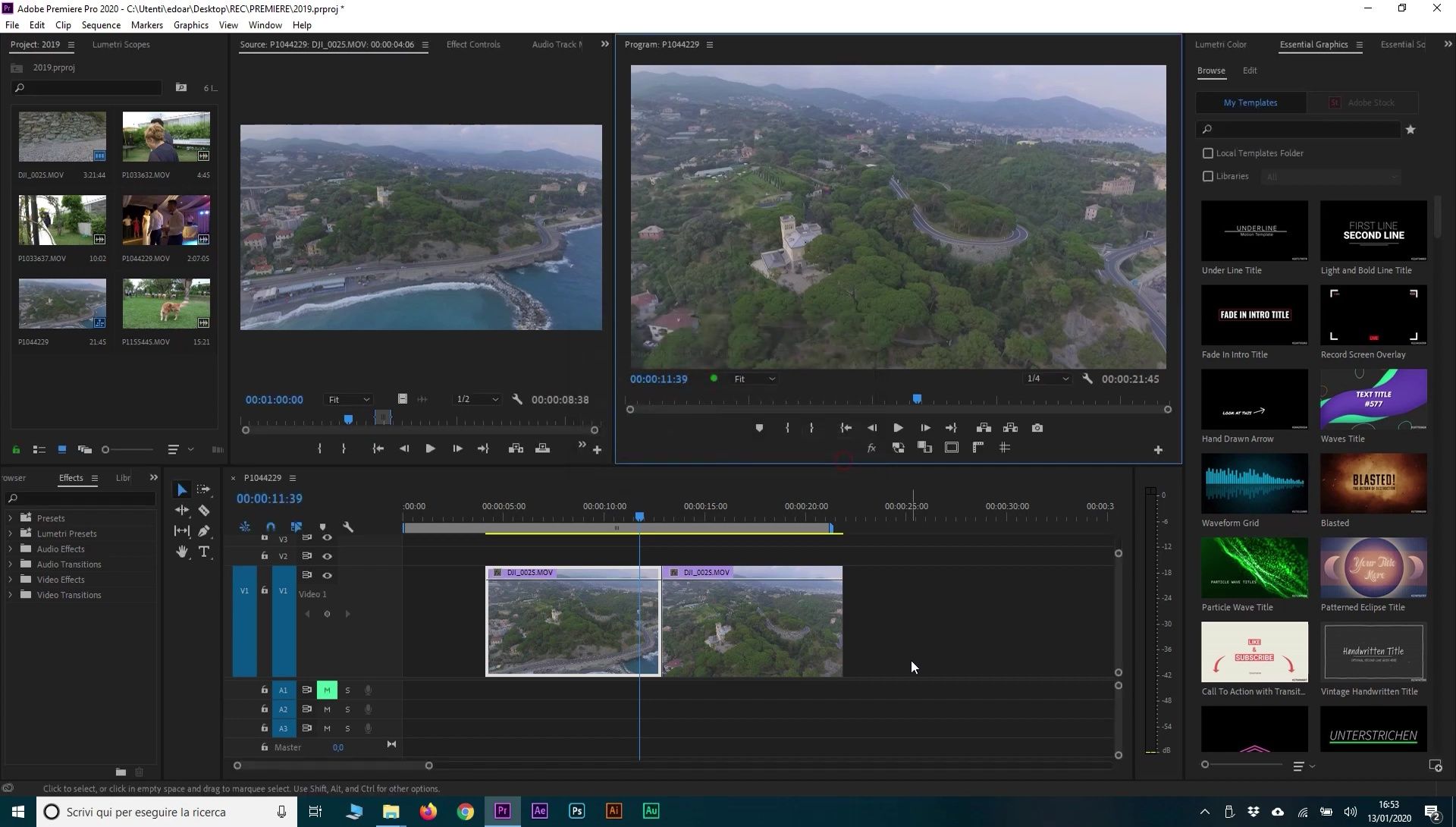Click Insert button in Source monitor
The image size is (1456, 827).
pos(516,449)
